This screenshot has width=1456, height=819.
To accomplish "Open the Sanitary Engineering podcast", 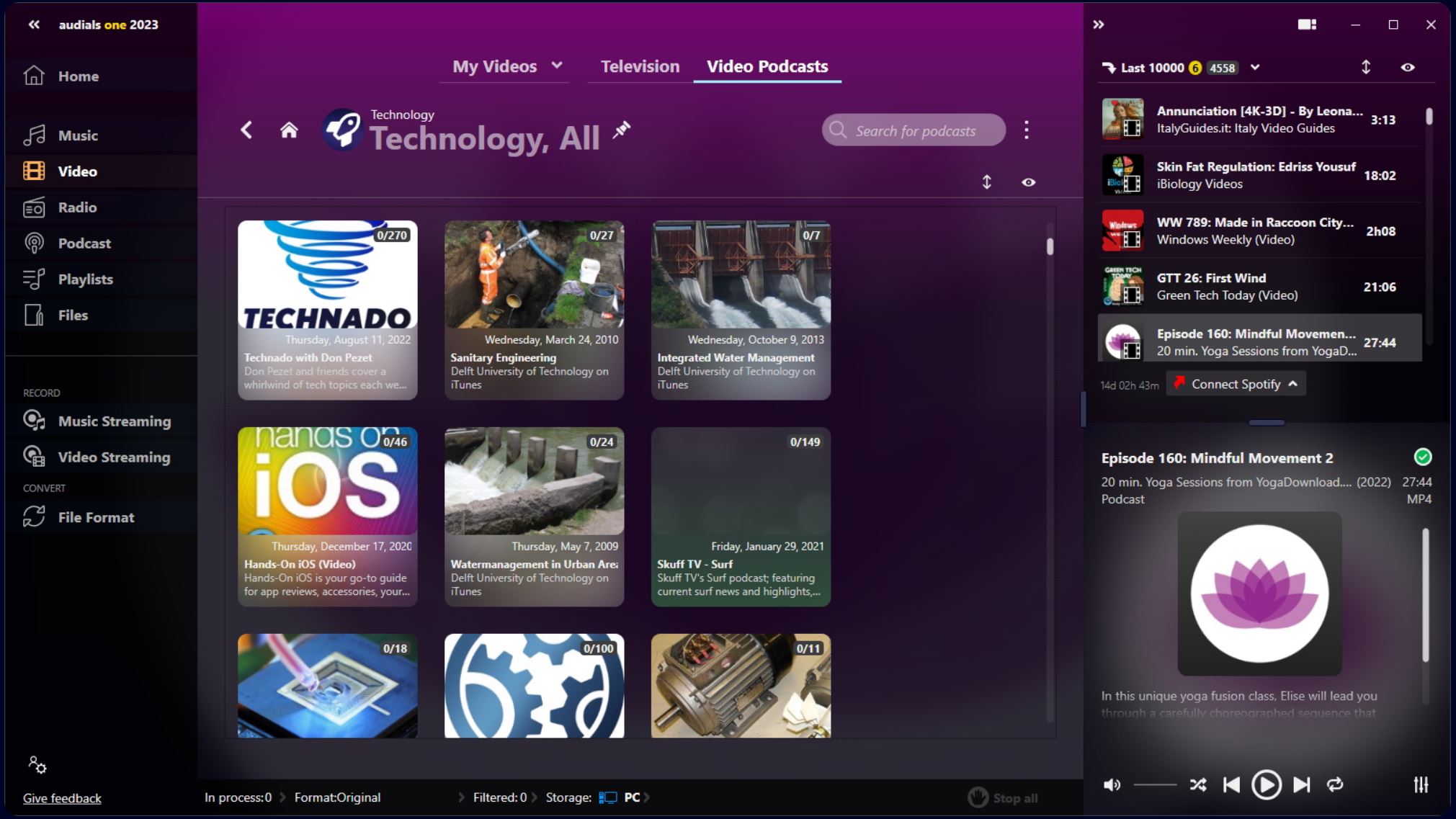I will point(534,310).
